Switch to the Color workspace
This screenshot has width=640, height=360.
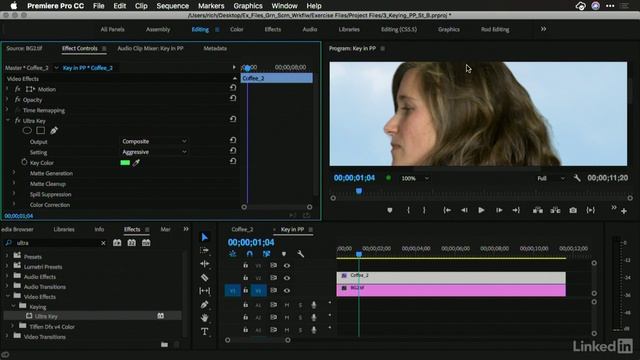click(236, 29)
